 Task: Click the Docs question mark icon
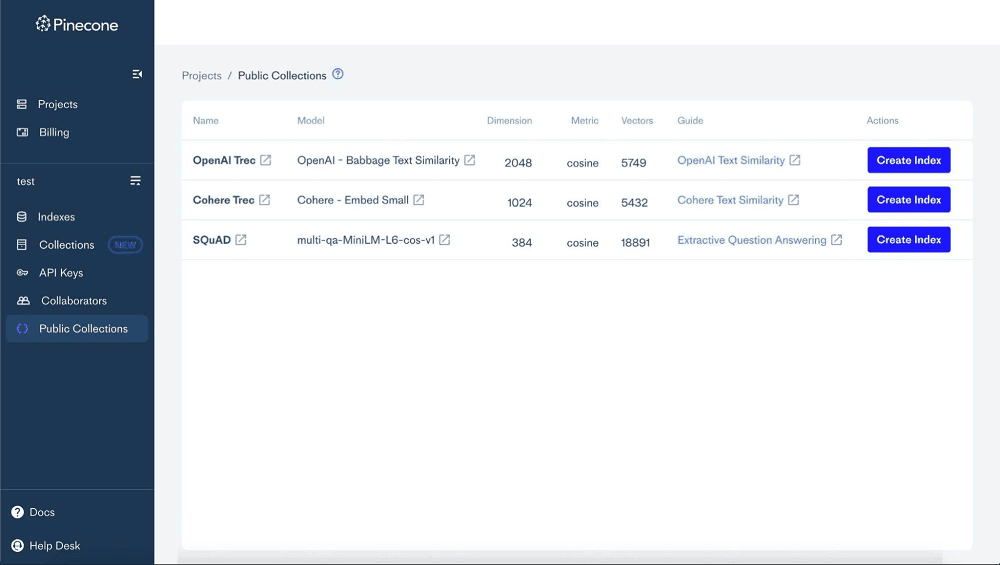point(17,512)
